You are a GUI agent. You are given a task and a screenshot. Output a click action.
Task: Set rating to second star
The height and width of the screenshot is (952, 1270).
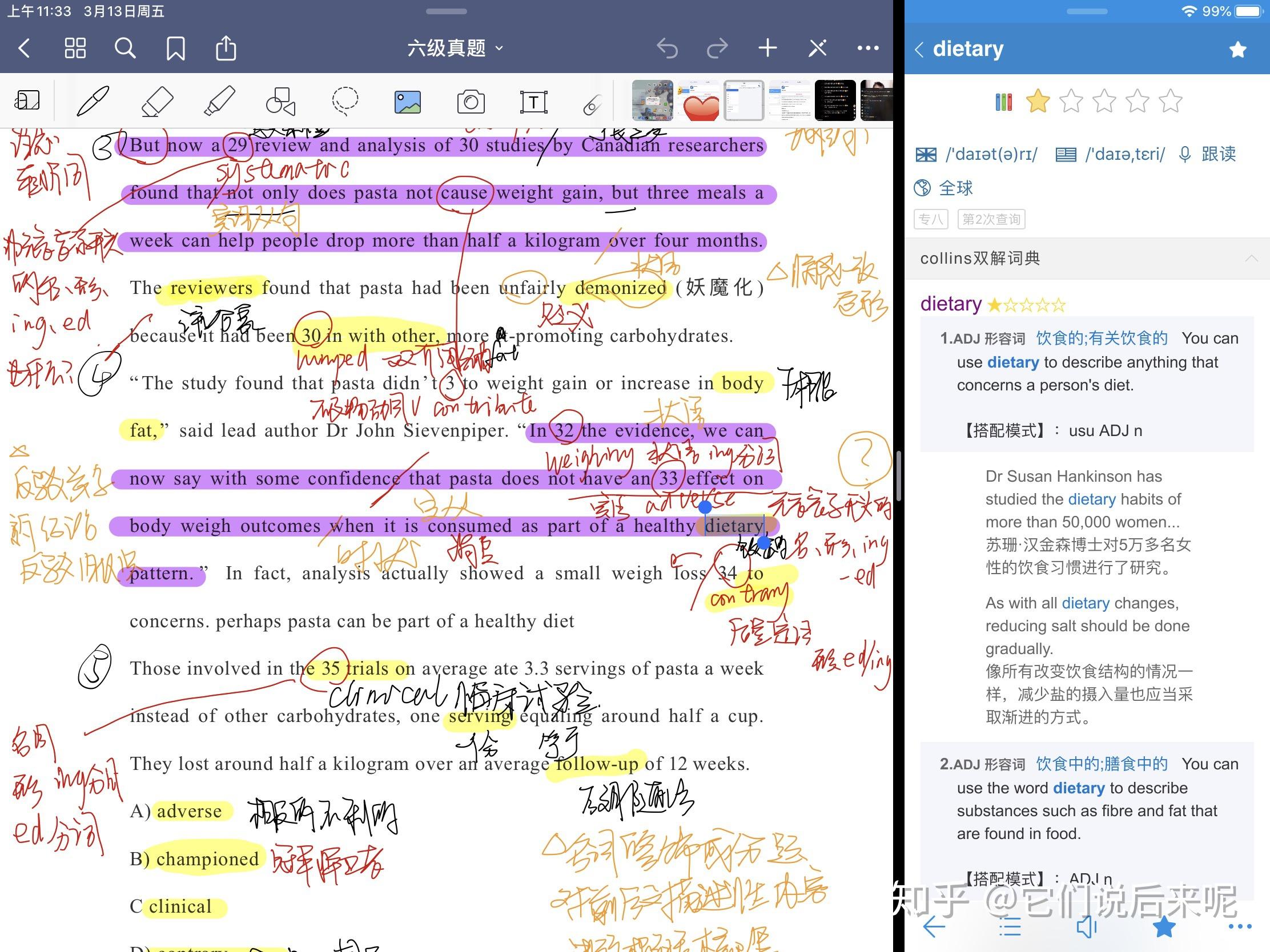1071,102
